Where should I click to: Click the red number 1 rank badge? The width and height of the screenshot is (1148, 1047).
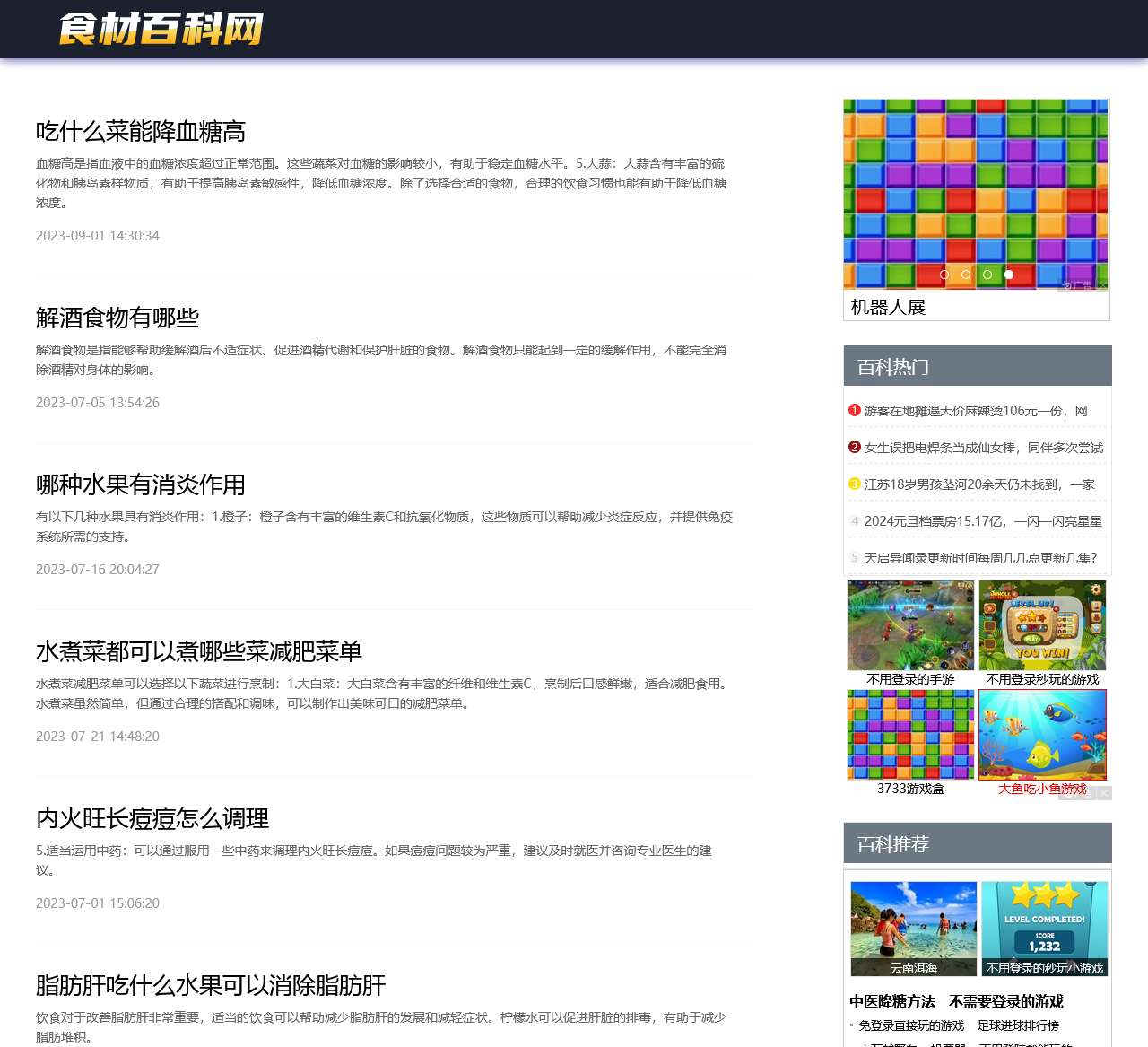pyautogui.click(x=854, y=410)
